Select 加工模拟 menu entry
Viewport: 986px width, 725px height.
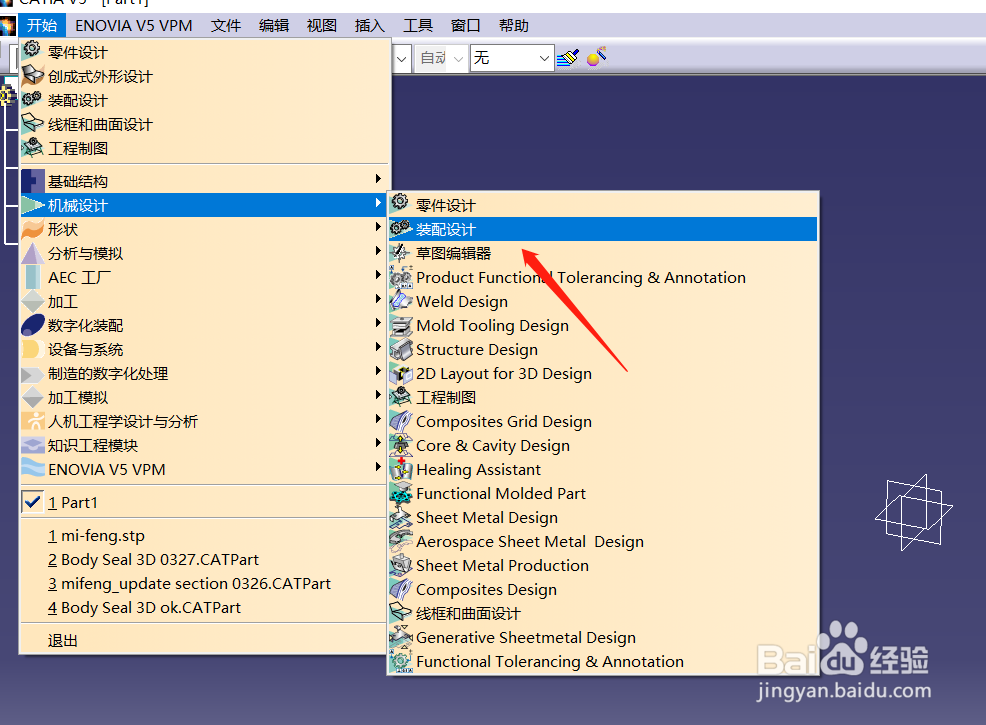coord(203,397)
